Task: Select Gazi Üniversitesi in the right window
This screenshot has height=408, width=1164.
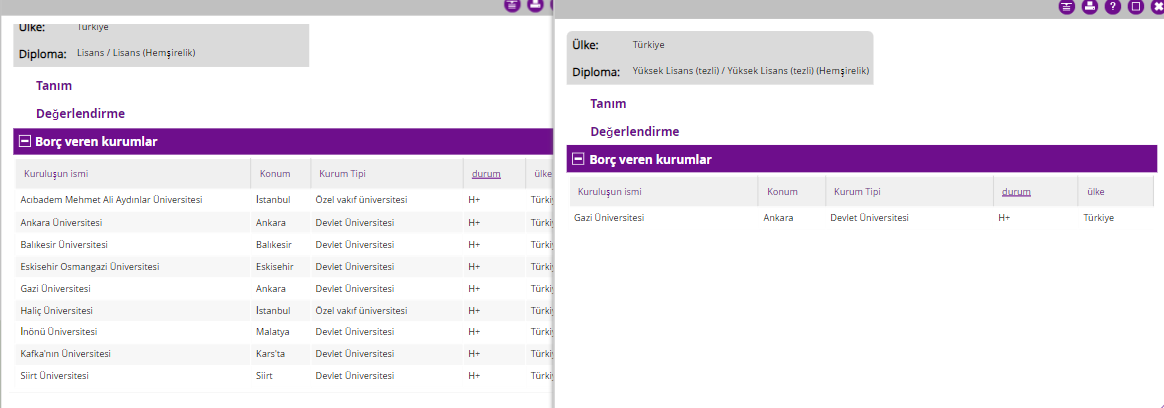Action: tap(609, 218)
